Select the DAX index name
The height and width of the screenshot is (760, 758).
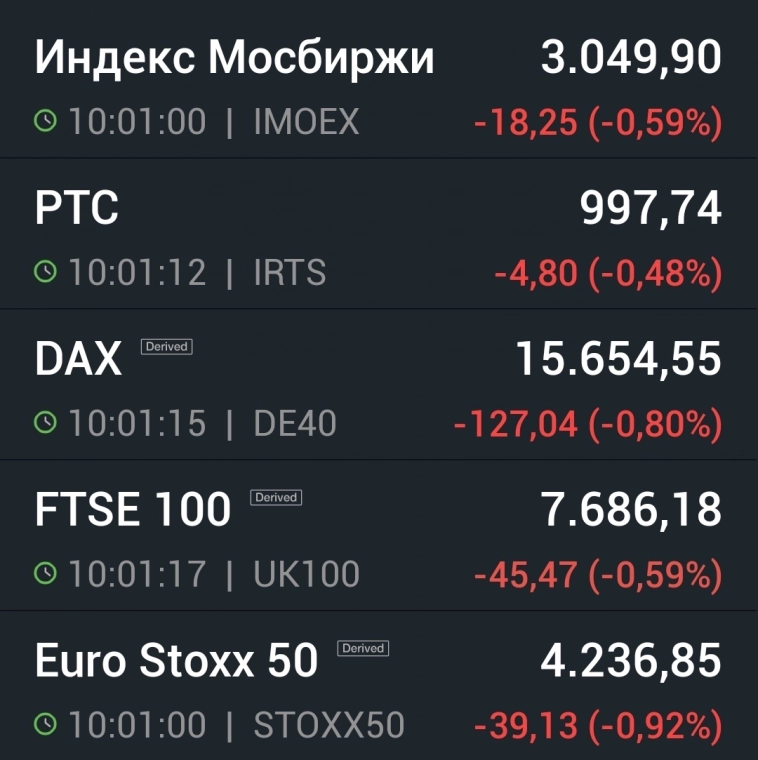pyautogui.click(x=79, y=360)
